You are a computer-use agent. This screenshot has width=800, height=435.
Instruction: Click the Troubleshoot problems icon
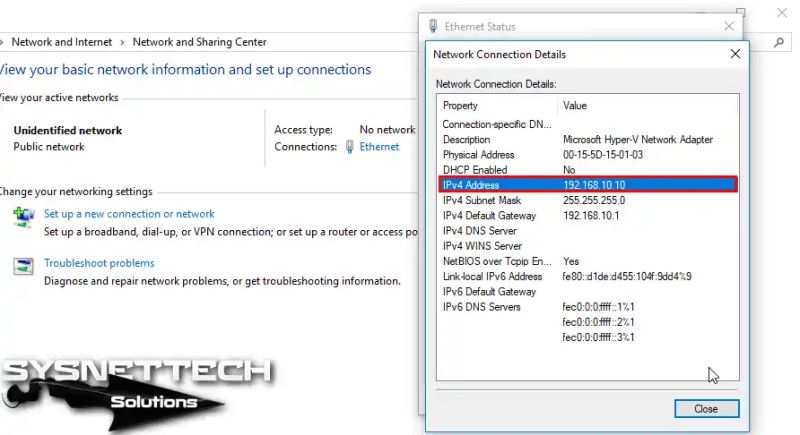(23, 266)
